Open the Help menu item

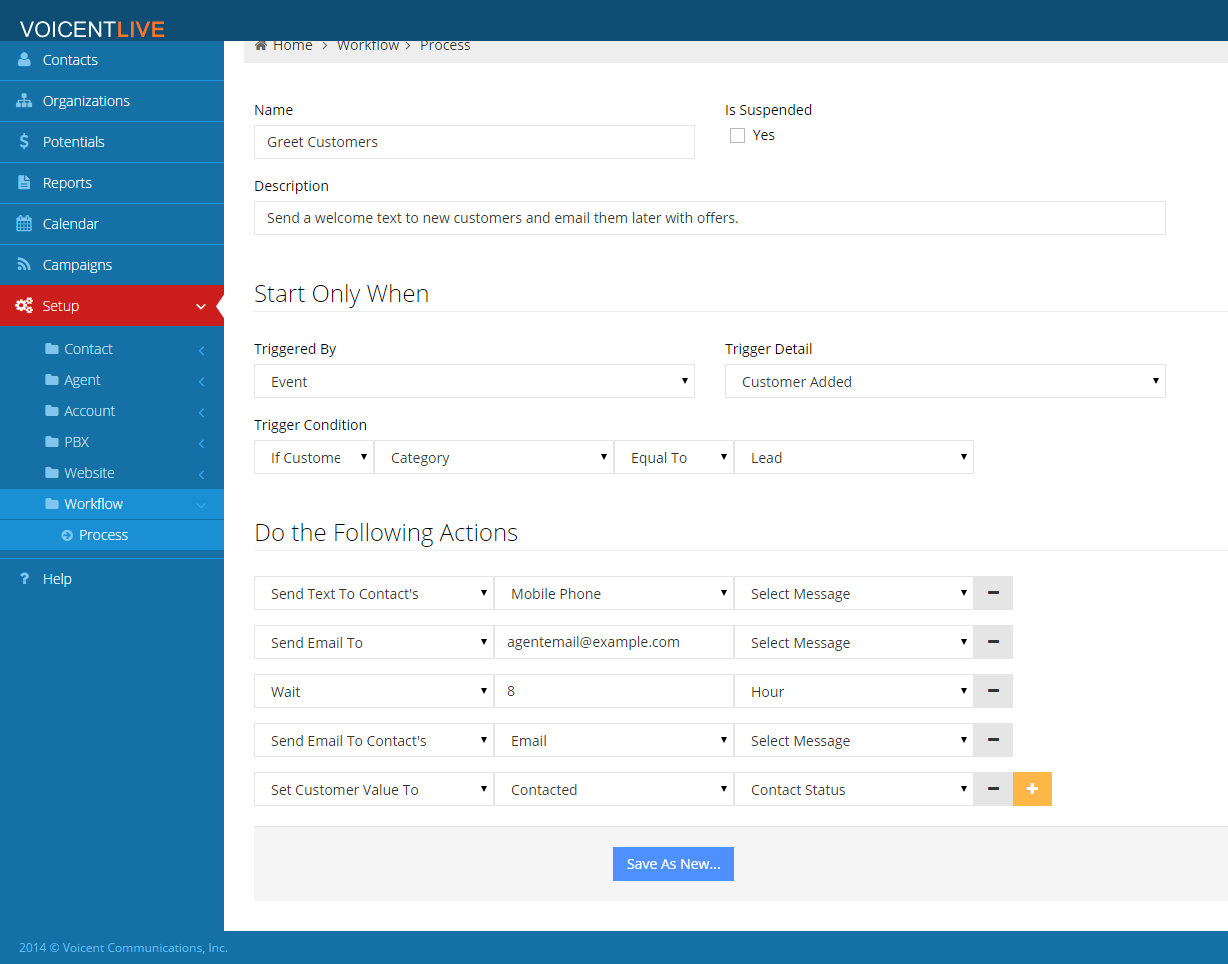point(112,579)
